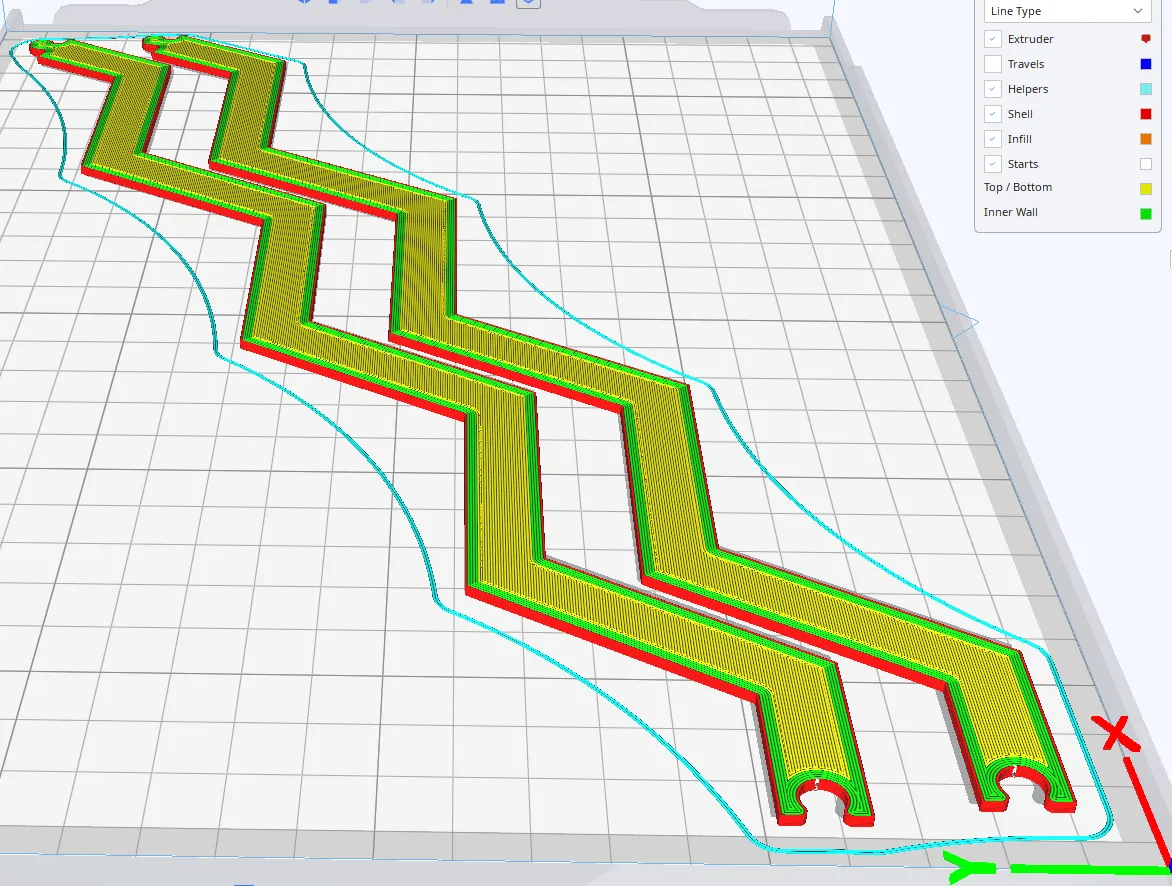The image size is (1172, 886).
Task: Click the green Y axis label
Action: [x=968, y=868]
